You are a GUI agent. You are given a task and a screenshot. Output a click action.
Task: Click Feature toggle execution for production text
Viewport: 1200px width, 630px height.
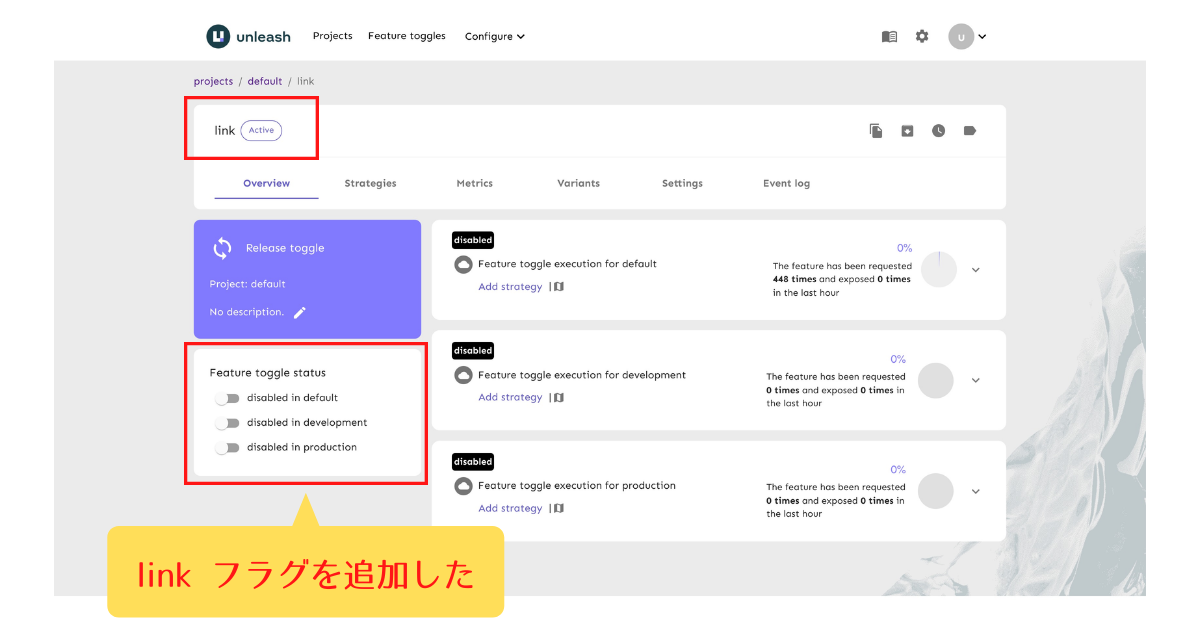click(577, 486)
